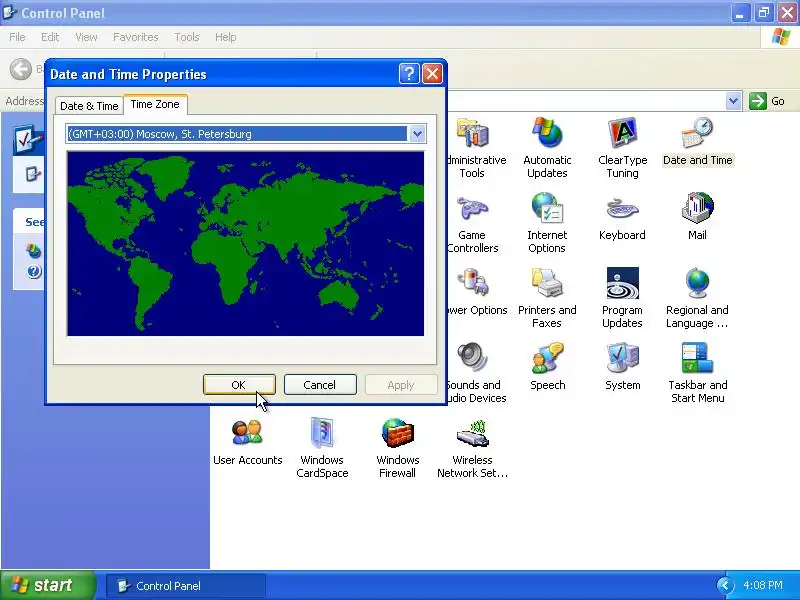Open Administrative Tools icon
The width and height of the screenshot is (800, 600).
pos(472,135)
